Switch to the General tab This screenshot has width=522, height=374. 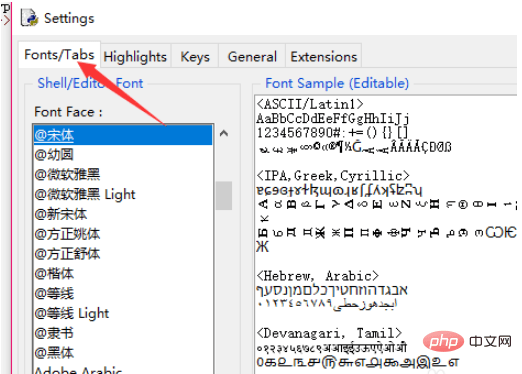[252, 56]
